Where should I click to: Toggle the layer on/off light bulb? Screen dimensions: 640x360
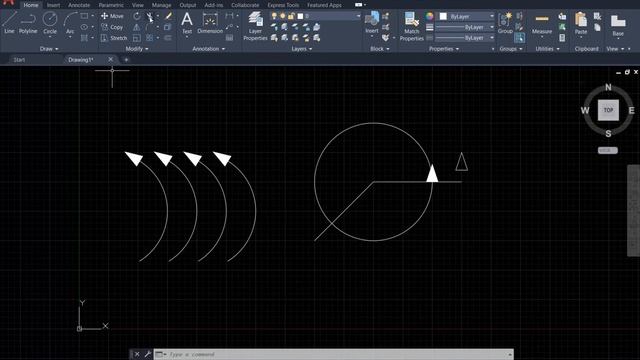click(x=274, y=16)
